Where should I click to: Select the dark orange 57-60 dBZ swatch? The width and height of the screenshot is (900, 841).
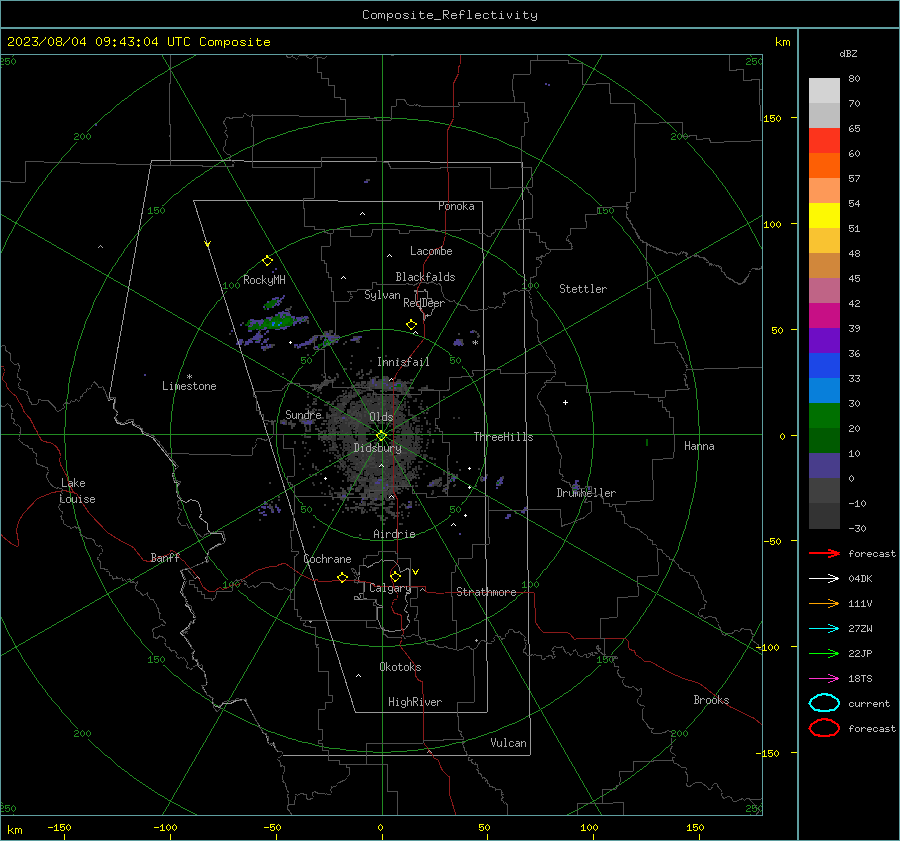pos(824,166)
